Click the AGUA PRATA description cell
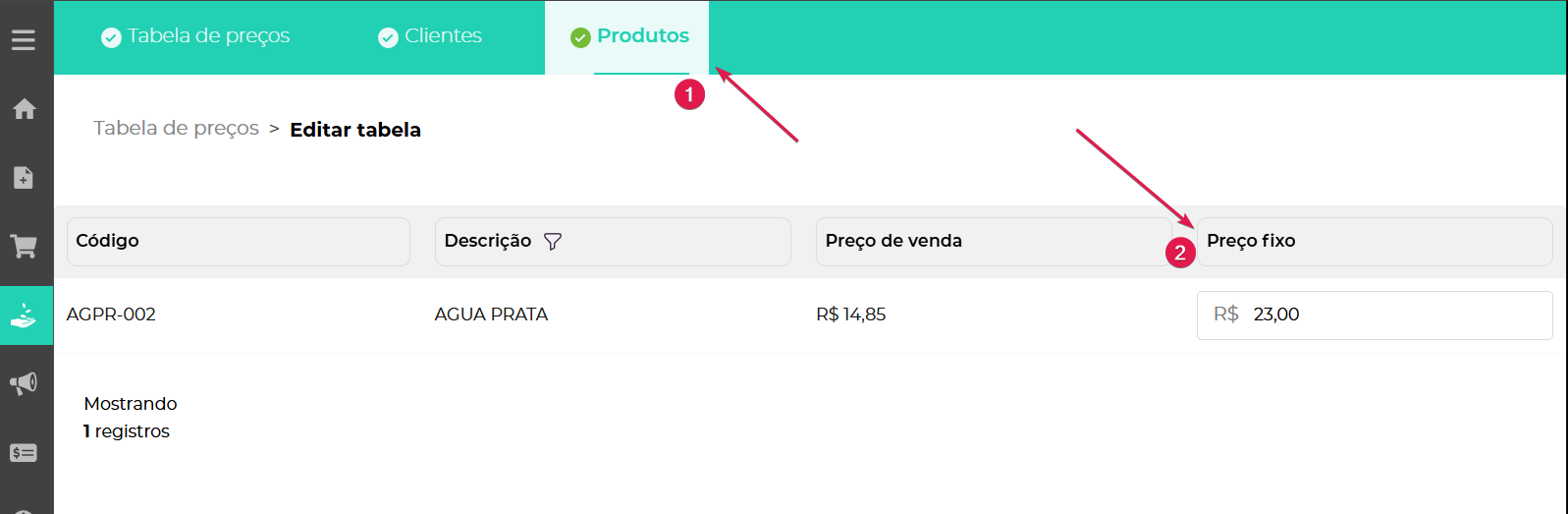The width and height of the screenshot is (1568, 514). pyautogui.click(x=491, y=315)
